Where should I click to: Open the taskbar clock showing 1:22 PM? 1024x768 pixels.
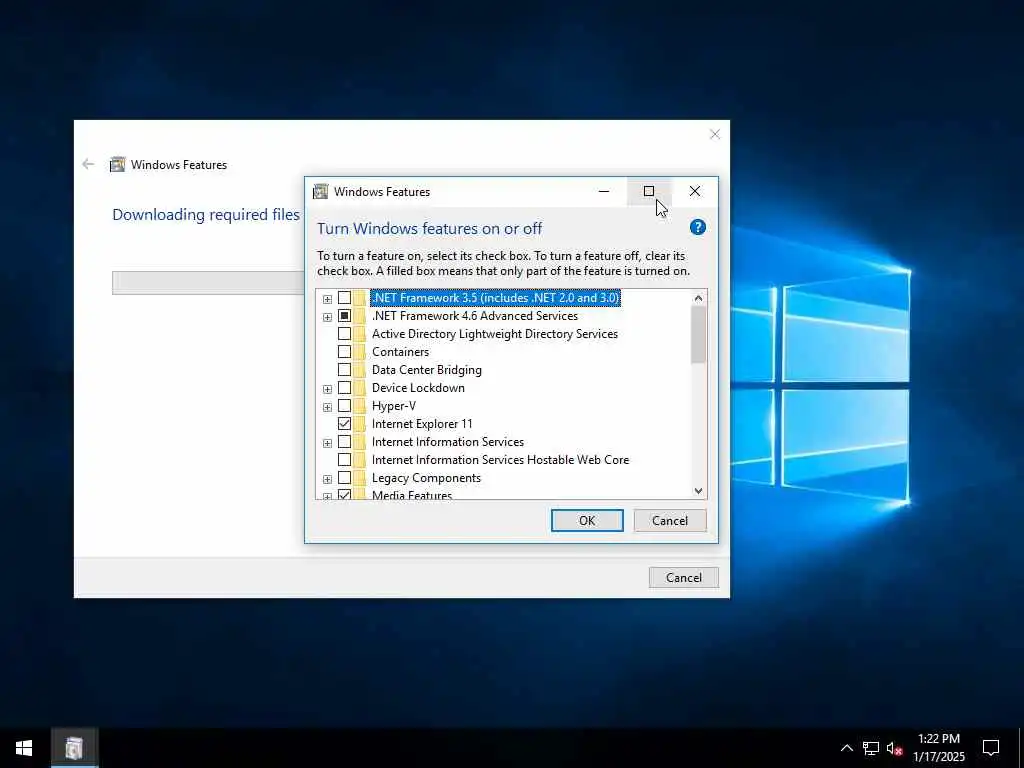(x=938, y=748)
